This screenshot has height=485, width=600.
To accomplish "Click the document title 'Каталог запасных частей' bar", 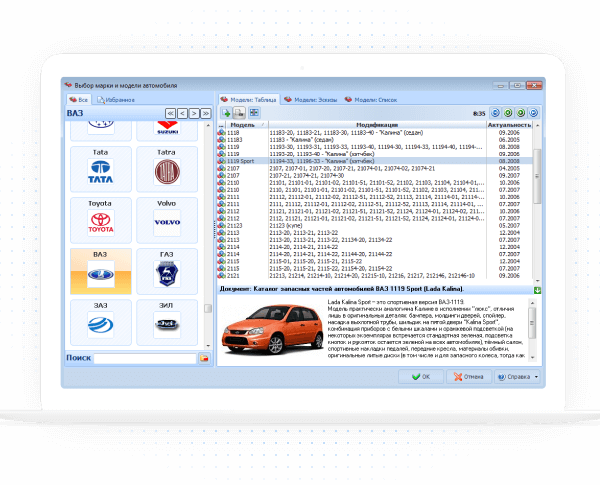I will pos(375,289).
